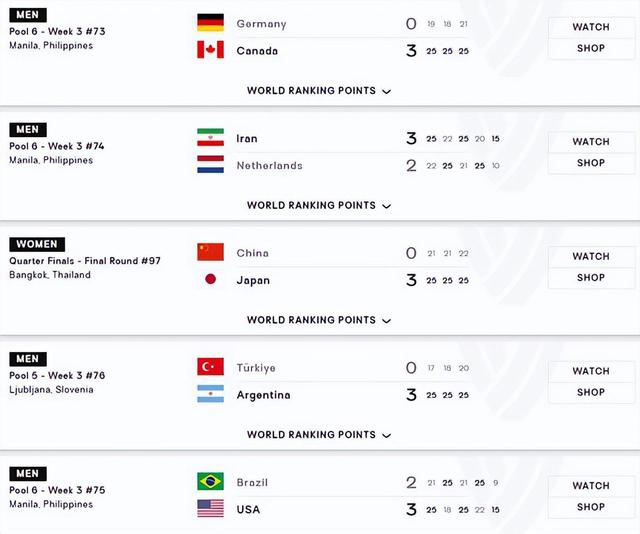Select the WOMEN tag on match #97
640x534 pixels.
coord(37,244)
